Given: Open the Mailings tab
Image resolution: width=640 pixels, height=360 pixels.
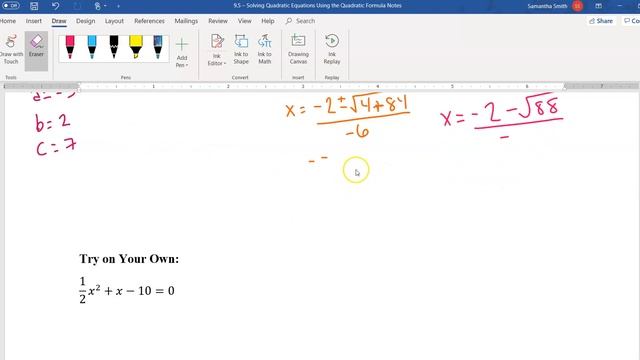Looking at the screenshot, I should [x=186, y=21].
